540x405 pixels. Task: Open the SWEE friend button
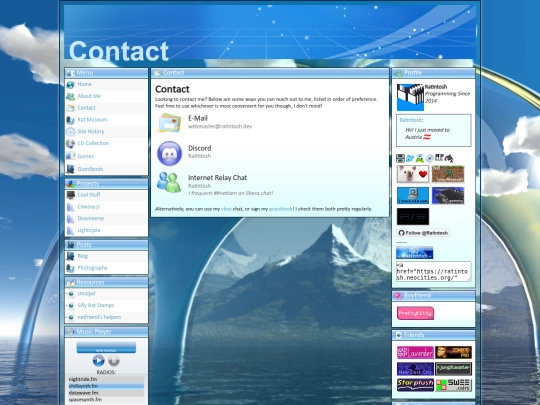tap(453, 385)
